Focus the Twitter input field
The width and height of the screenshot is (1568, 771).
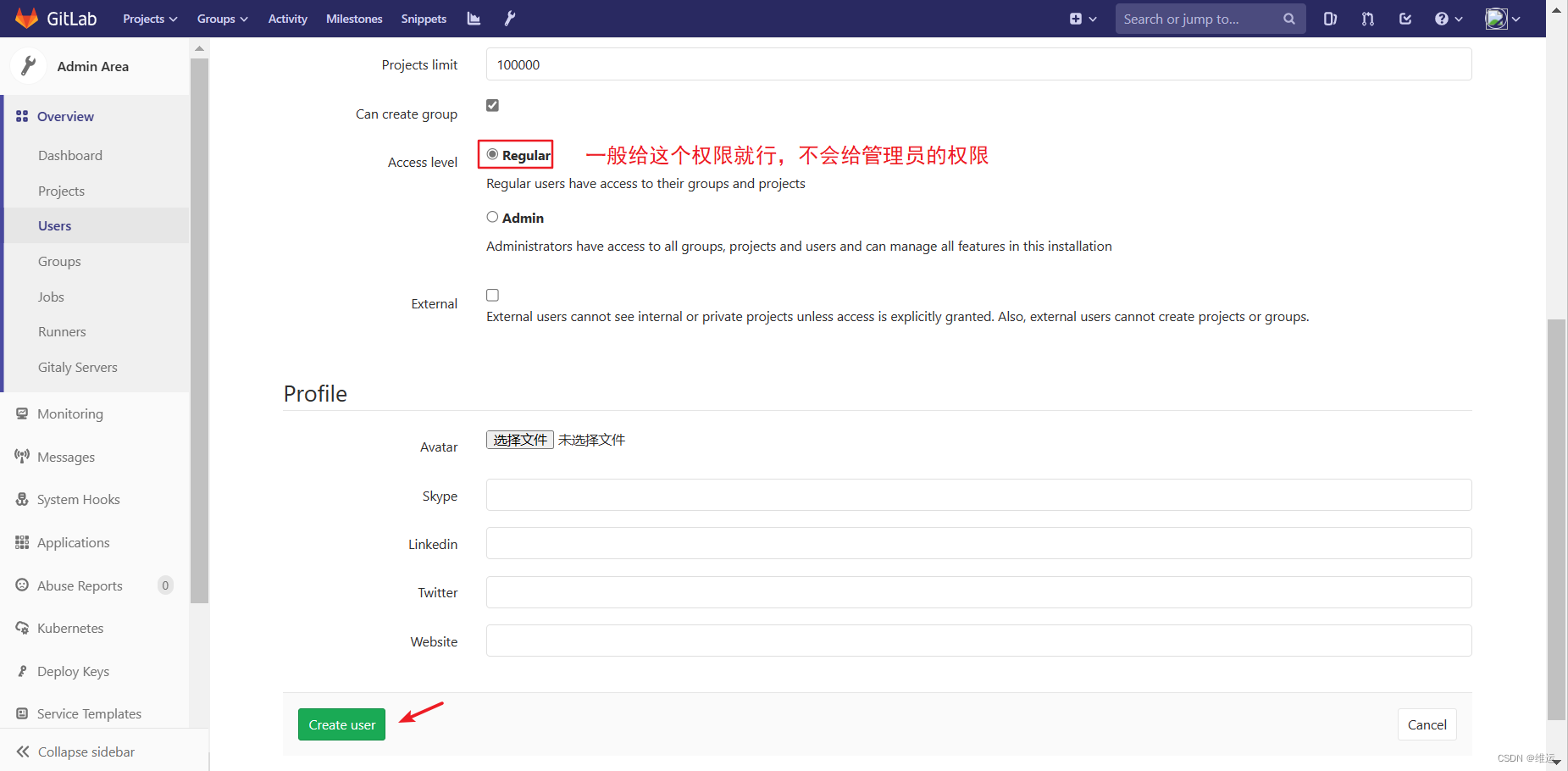coord(978,592)
